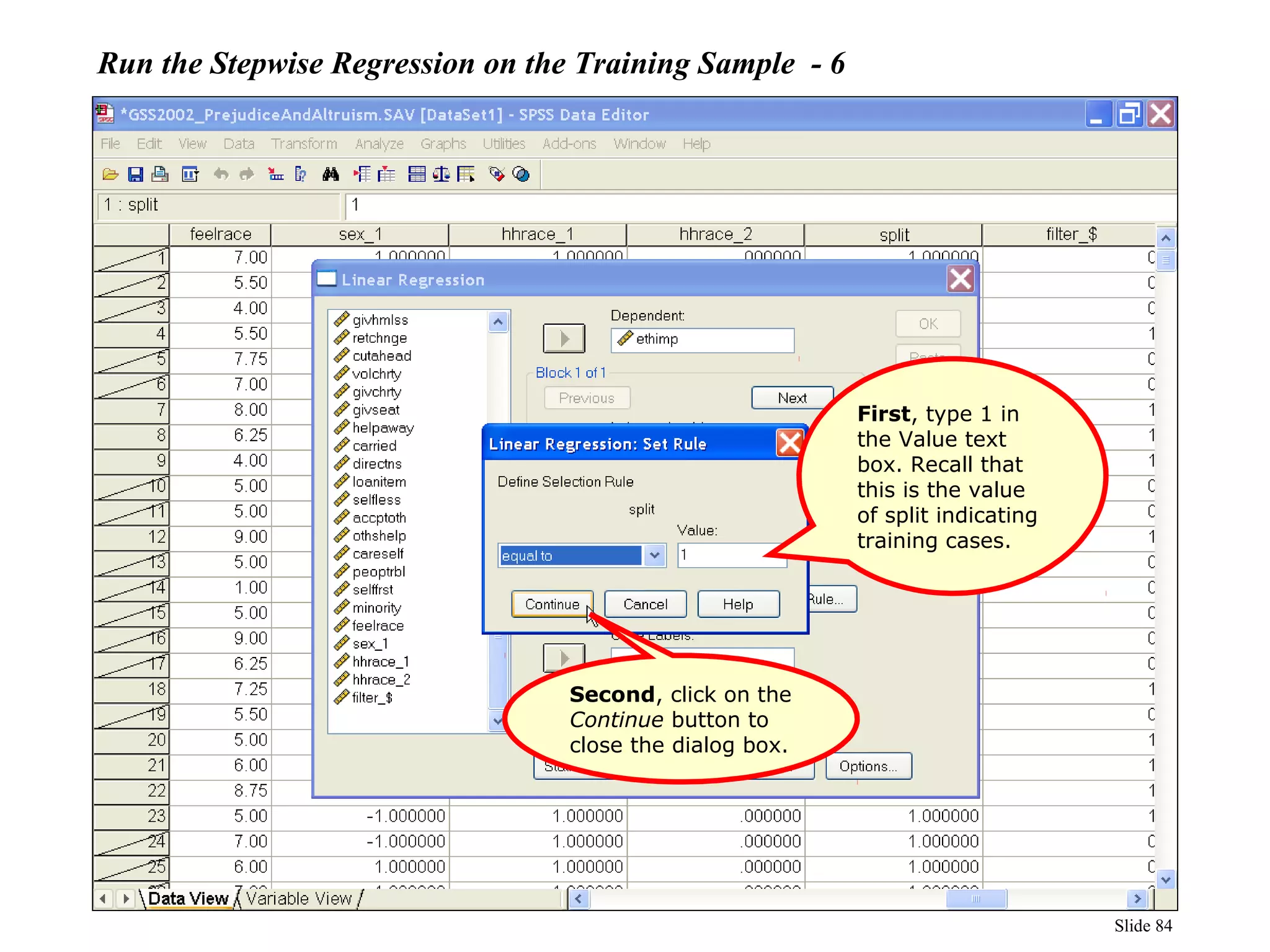This screenshot has height=952, width=1270.
Task: Expand the 'equal to' relation dropdown
Action: pyautogui.click(x=655, y=555)
